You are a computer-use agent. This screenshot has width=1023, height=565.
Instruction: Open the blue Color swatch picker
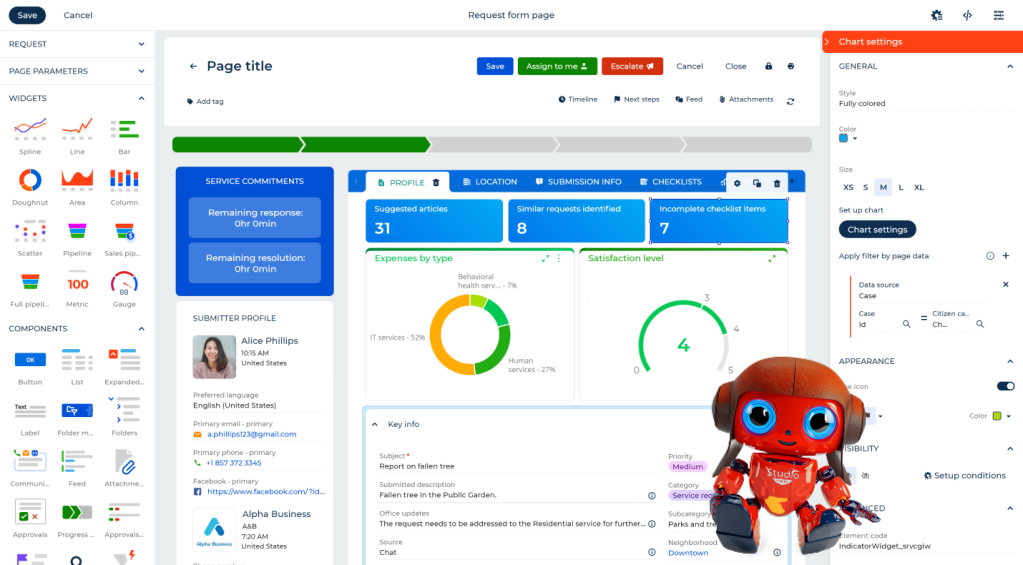click(848, 138)
